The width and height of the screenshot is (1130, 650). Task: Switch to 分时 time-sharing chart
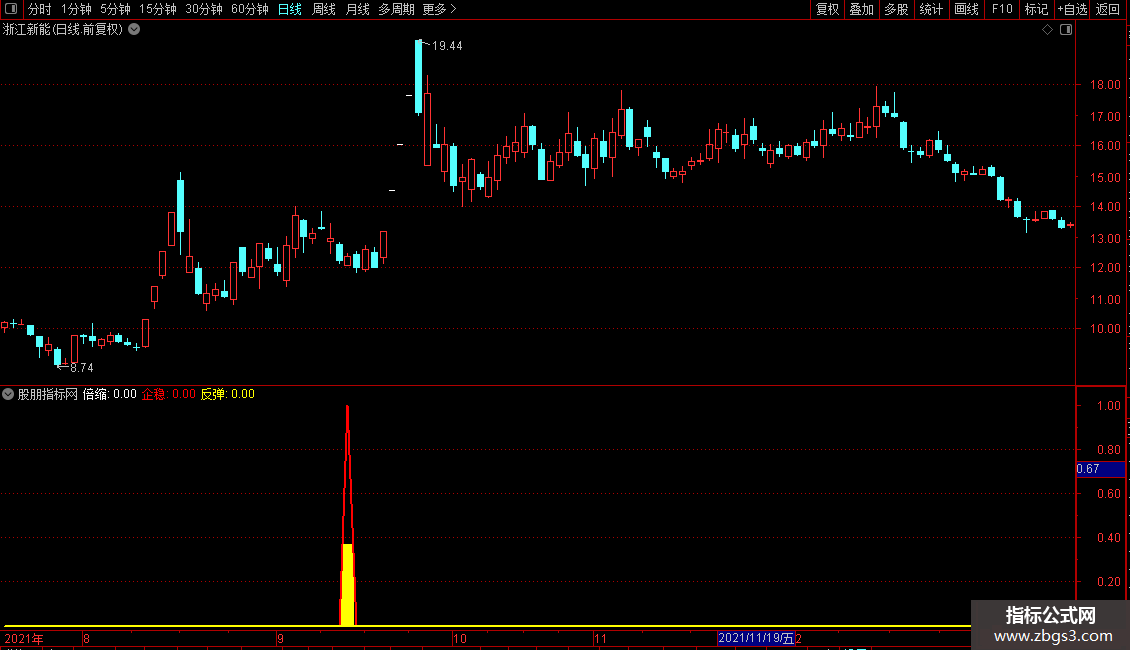tap(40, 9)
